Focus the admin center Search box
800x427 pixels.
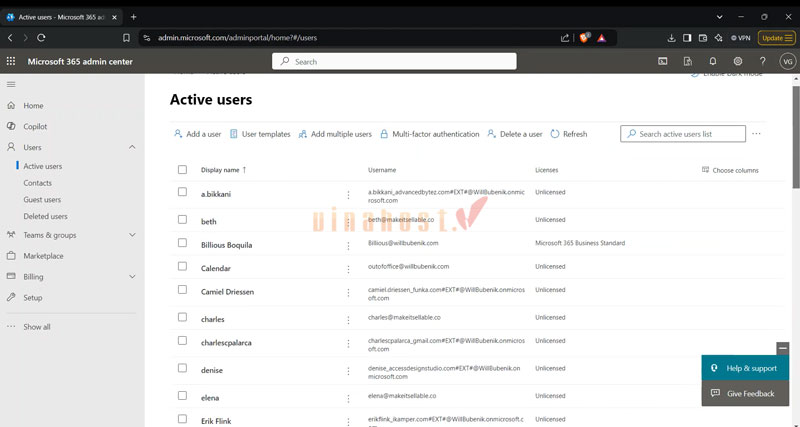pos(394,61)
